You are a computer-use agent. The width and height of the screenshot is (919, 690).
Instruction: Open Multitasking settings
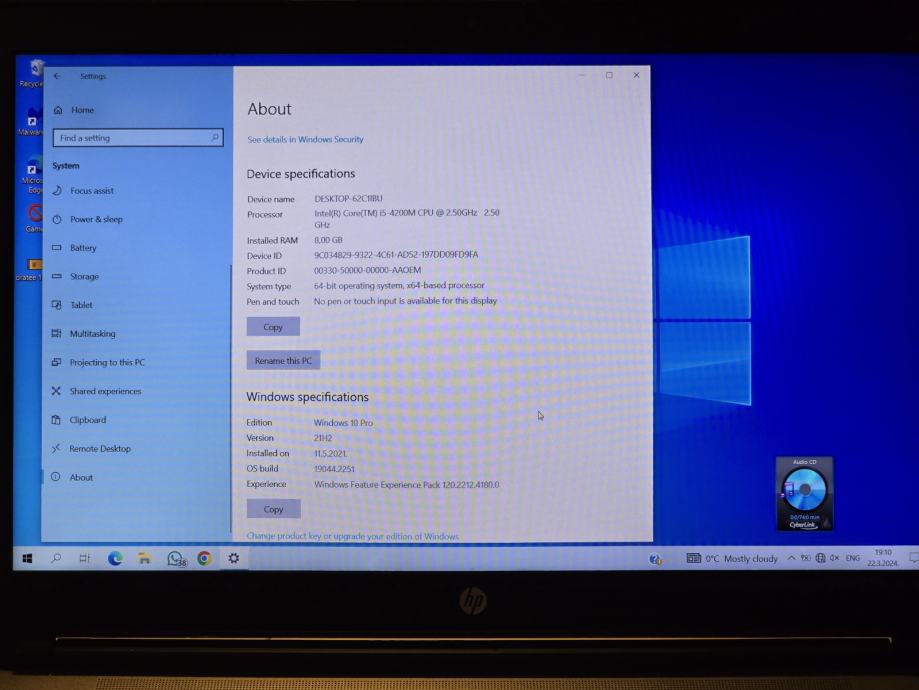point(93,334)
